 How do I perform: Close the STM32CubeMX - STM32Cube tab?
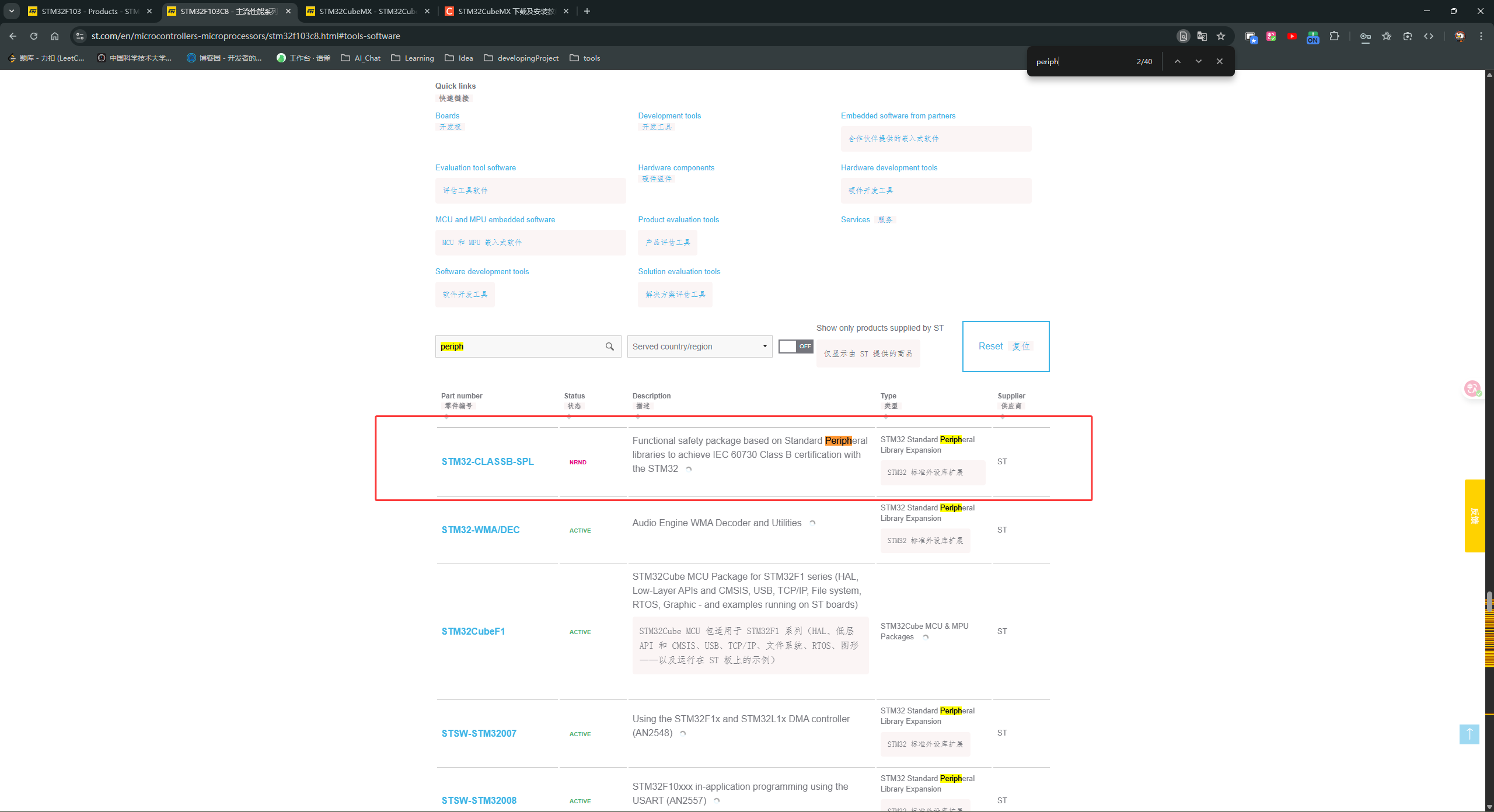[x=427, y=11]
